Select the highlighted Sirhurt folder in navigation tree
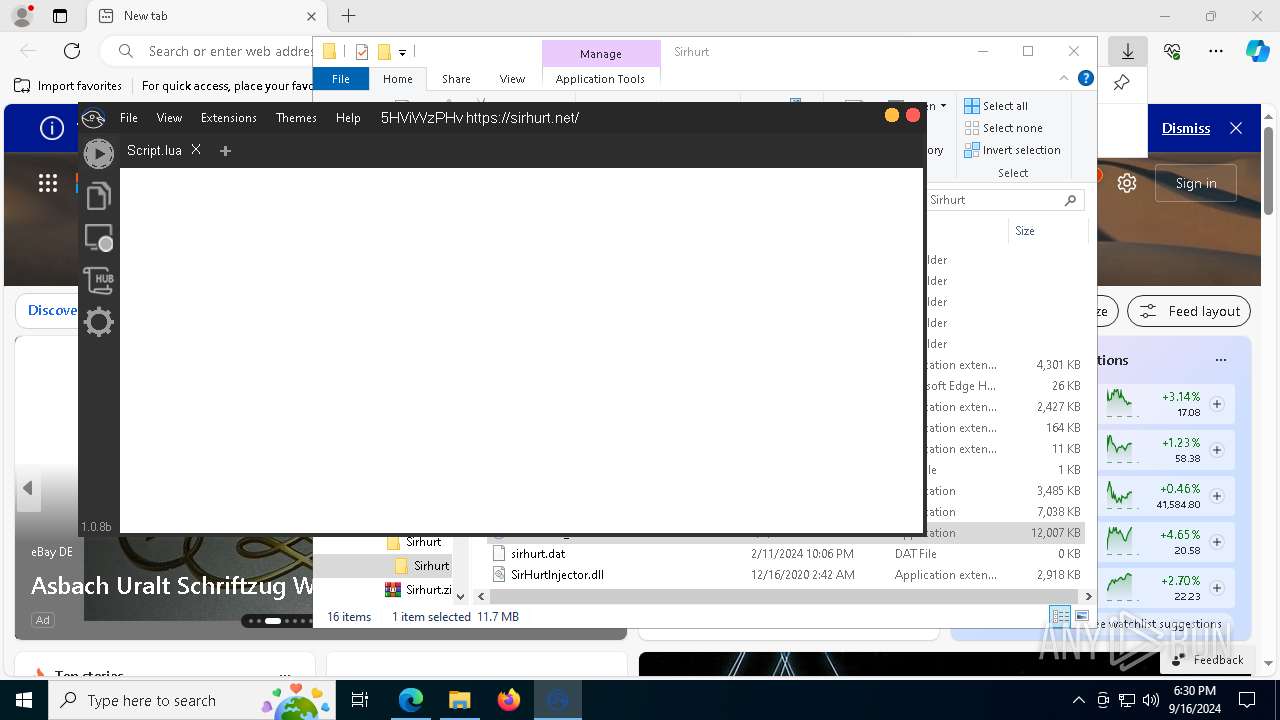Image resolution: width=1280 pixels, height=720 pixels. [431, 566]
